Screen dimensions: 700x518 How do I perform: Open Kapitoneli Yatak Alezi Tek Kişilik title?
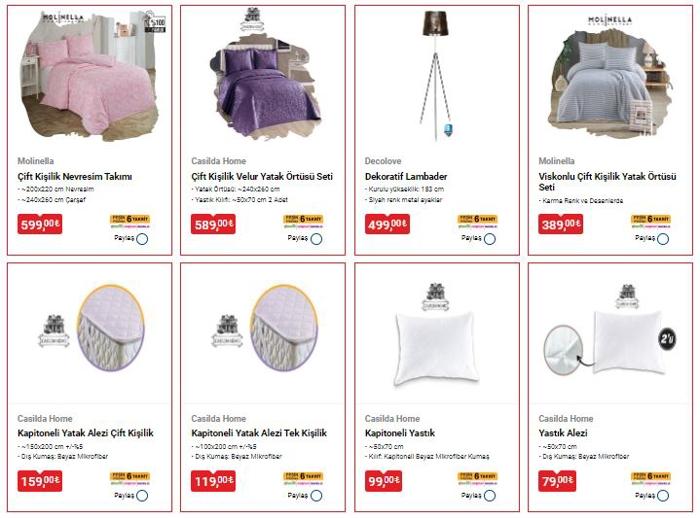[x=259, y=433]
